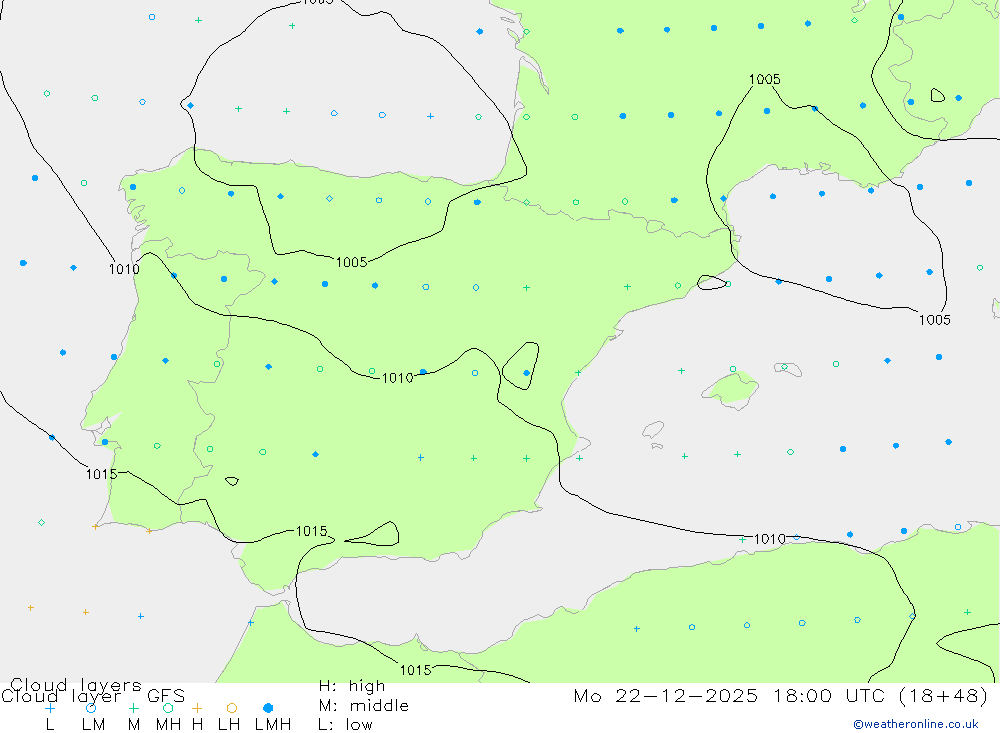Click the island of Menorca on the map

(788, 369)
